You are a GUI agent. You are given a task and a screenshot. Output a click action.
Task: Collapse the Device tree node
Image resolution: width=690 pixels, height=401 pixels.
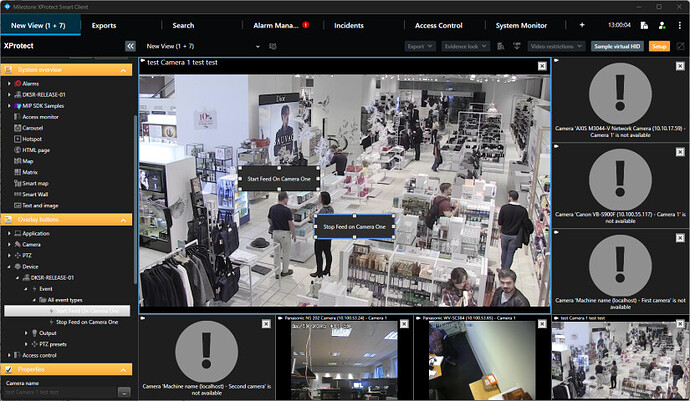(9, 266)
